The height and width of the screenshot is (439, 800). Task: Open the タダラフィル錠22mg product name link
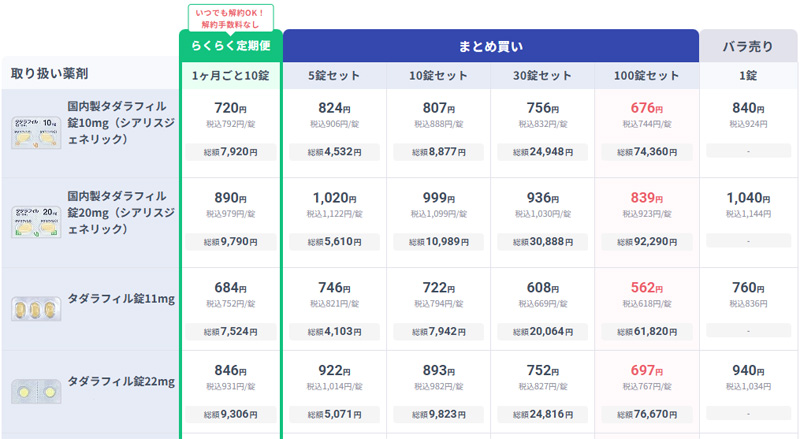click(121, 381)
